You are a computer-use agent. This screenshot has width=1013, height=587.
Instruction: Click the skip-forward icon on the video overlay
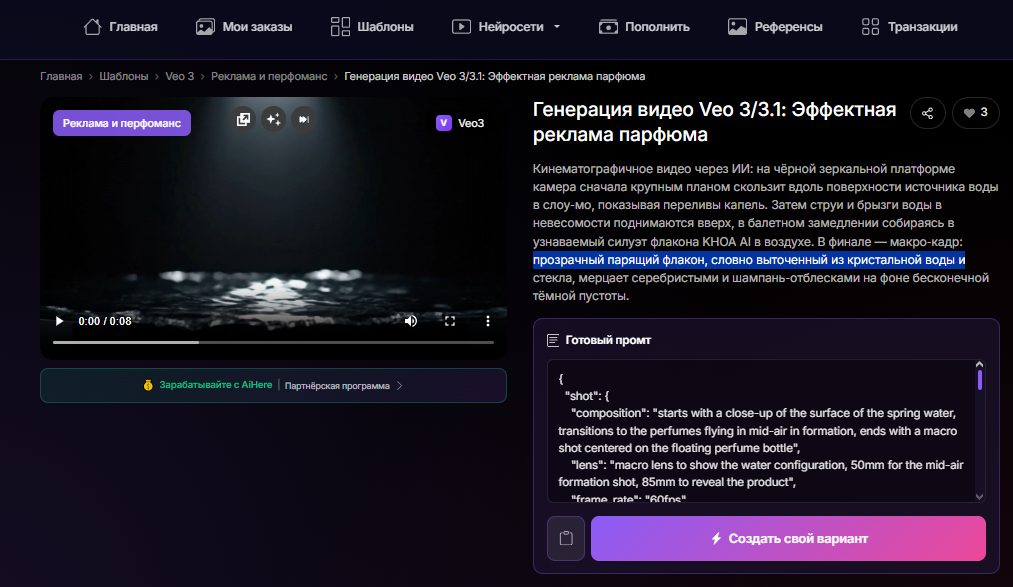pyautogui.click(x=302, y=119)
